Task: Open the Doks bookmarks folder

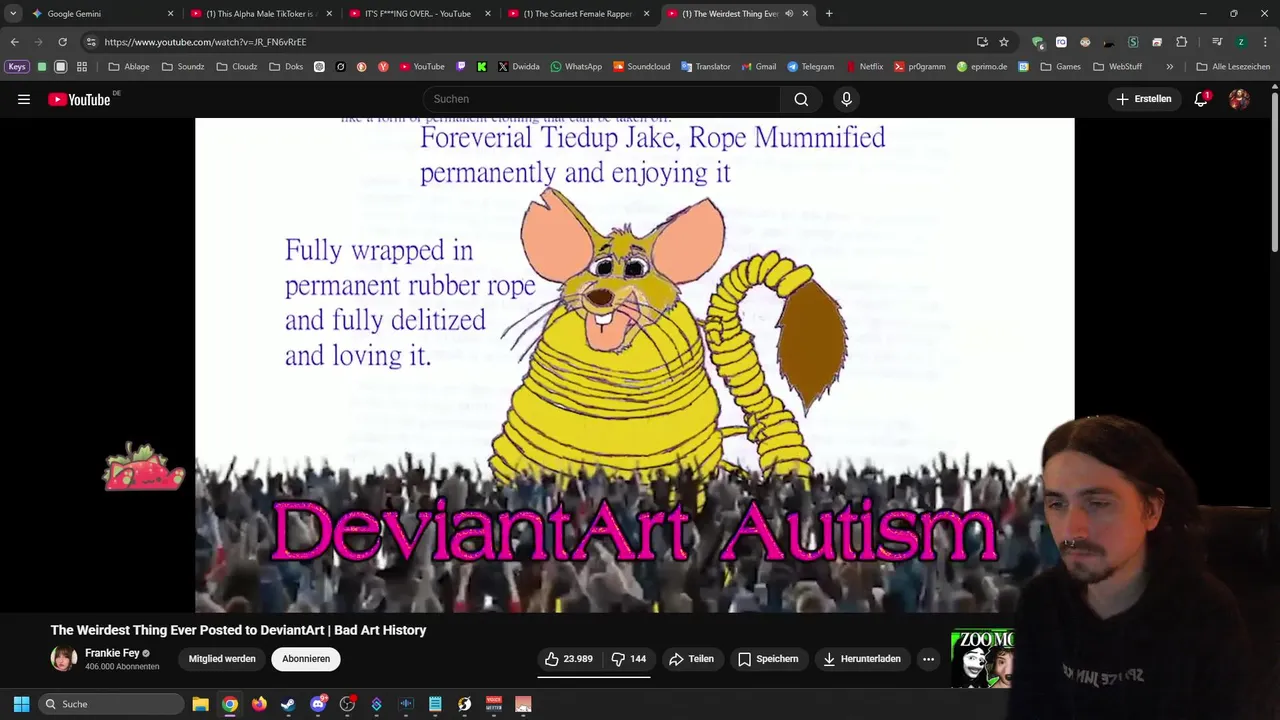Action: [x=286, y=67]
